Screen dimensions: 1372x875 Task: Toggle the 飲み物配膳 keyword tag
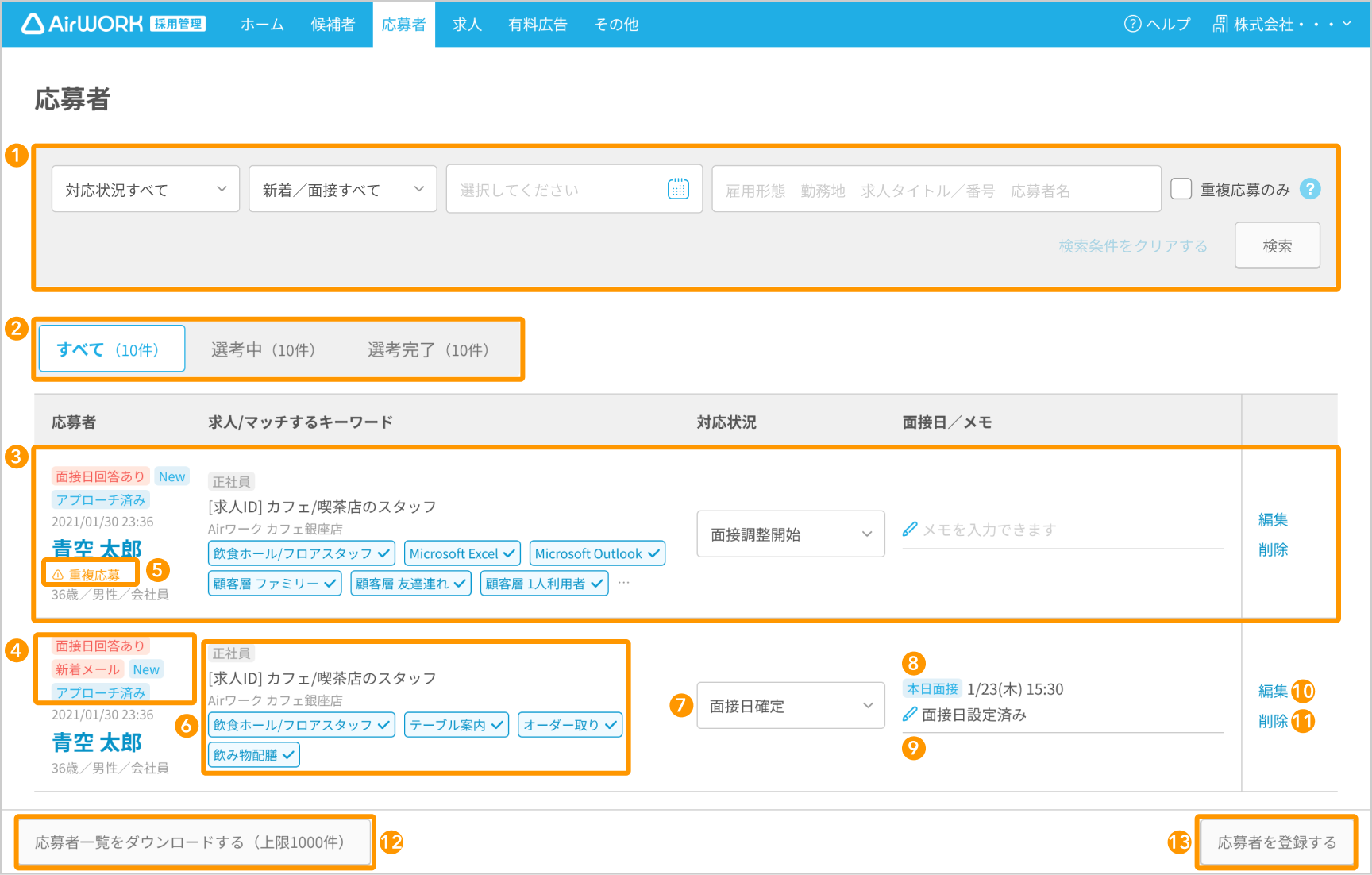(254, 755)
